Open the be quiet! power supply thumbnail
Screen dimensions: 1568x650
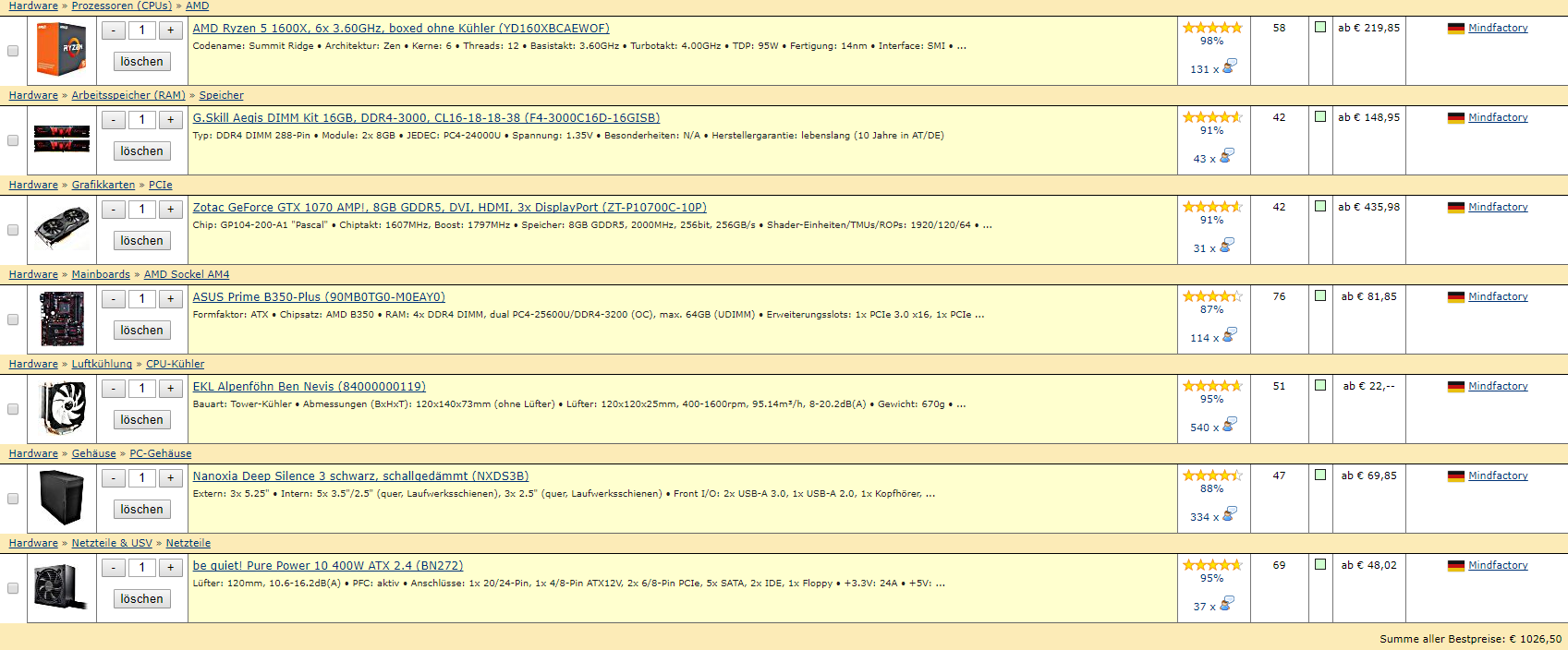click(x=61, y=587)
